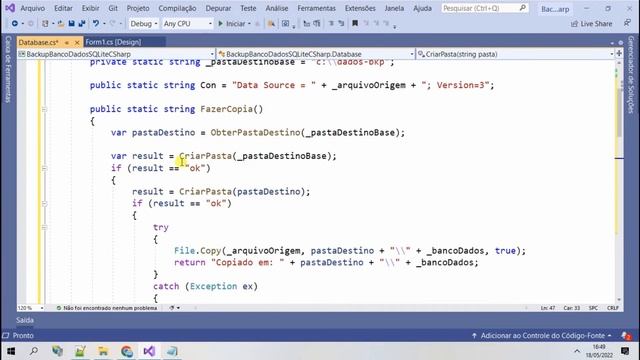Click the navigate backward toolbar icon
This screenshot has width=640, height=360.
click(15, 24)
